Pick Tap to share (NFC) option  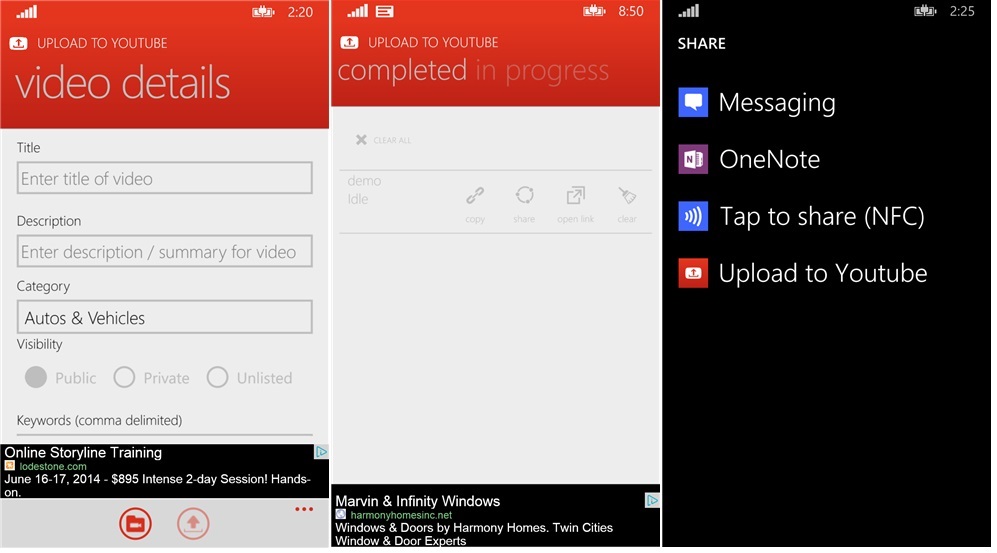pyautogui.click(x=821, y=217)
